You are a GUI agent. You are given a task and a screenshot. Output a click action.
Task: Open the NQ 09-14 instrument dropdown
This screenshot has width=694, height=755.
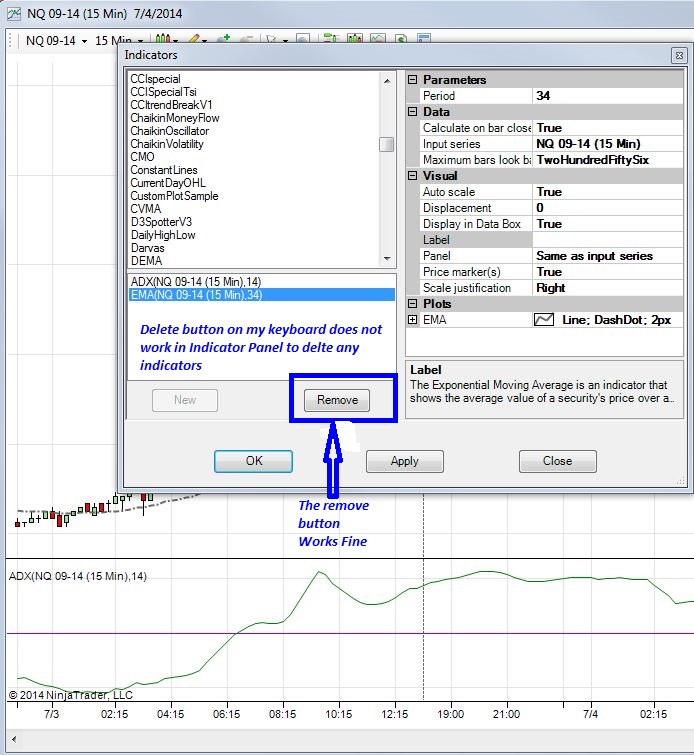coord(56,40)
